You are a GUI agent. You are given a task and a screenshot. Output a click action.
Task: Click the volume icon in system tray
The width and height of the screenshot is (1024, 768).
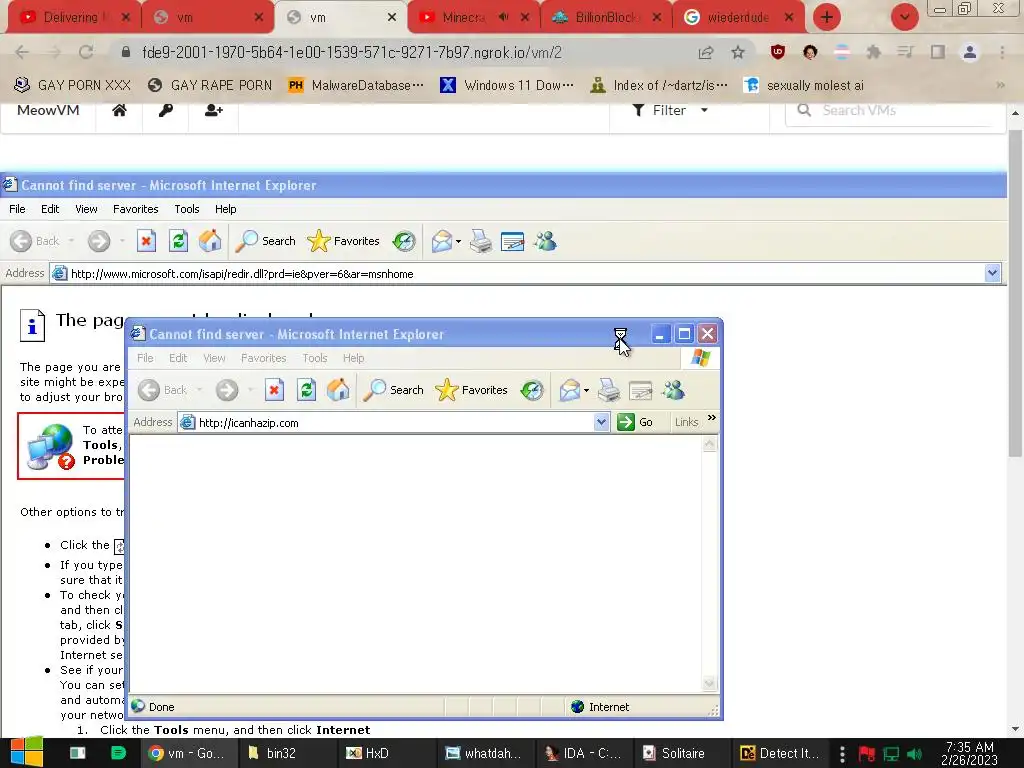click(x=914, y=754)
